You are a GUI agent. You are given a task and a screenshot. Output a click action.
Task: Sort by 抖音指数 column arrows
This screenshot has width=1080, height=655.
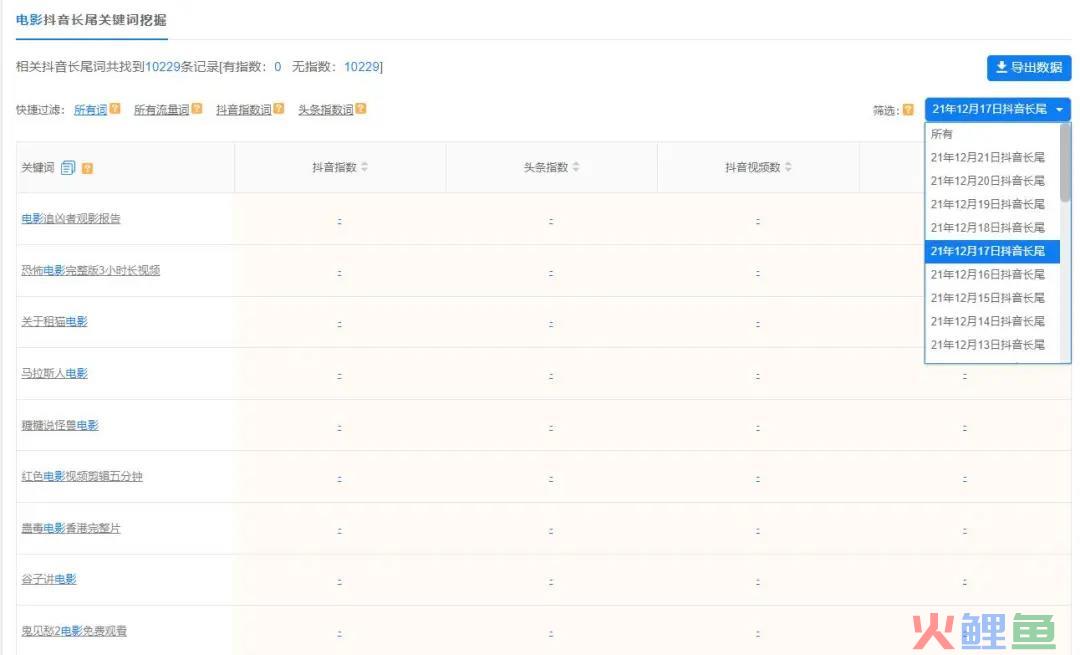click(365, 167)
